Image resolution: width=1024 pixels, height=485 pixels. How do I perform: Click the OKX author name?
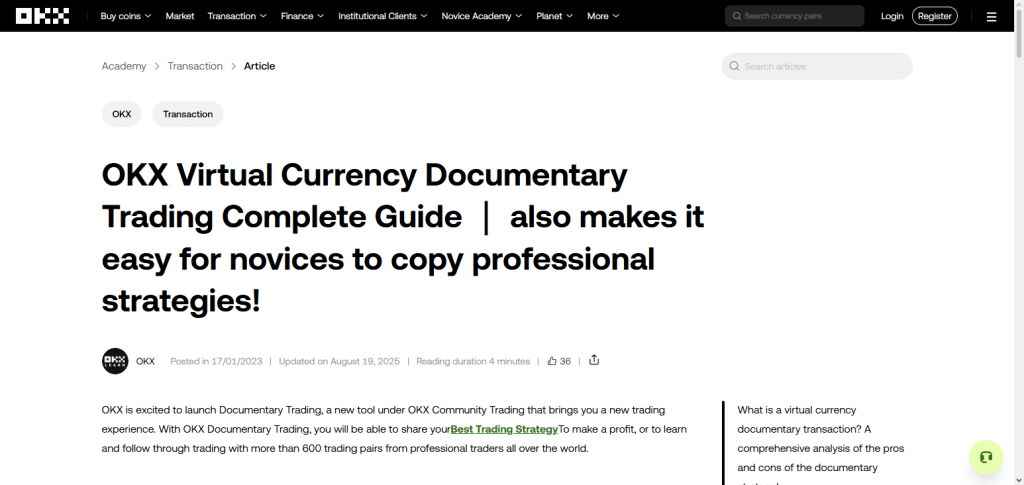pos(145,361)
